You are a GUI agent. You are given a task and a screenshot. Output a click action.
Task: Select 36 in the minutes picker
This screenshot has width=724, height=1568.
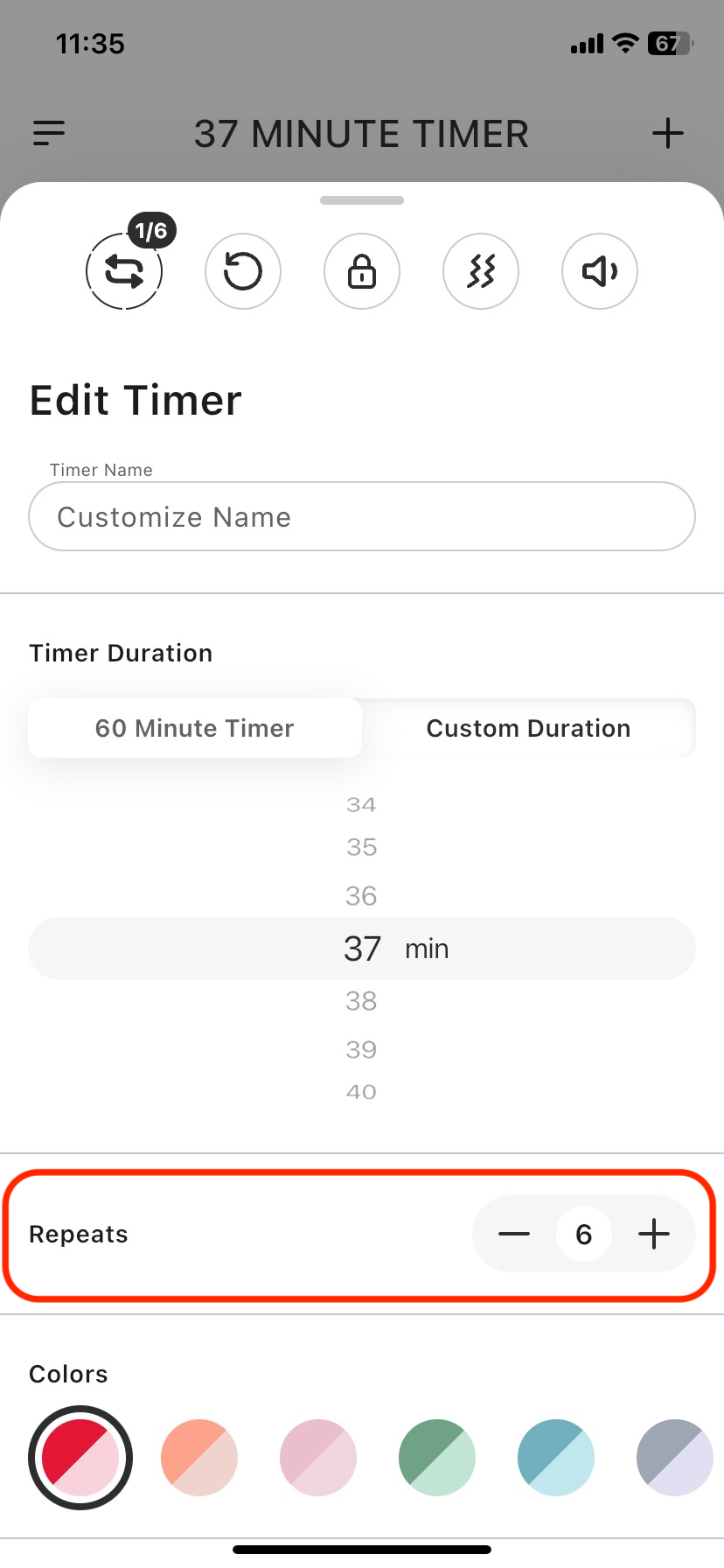click(x=361, y=896)
